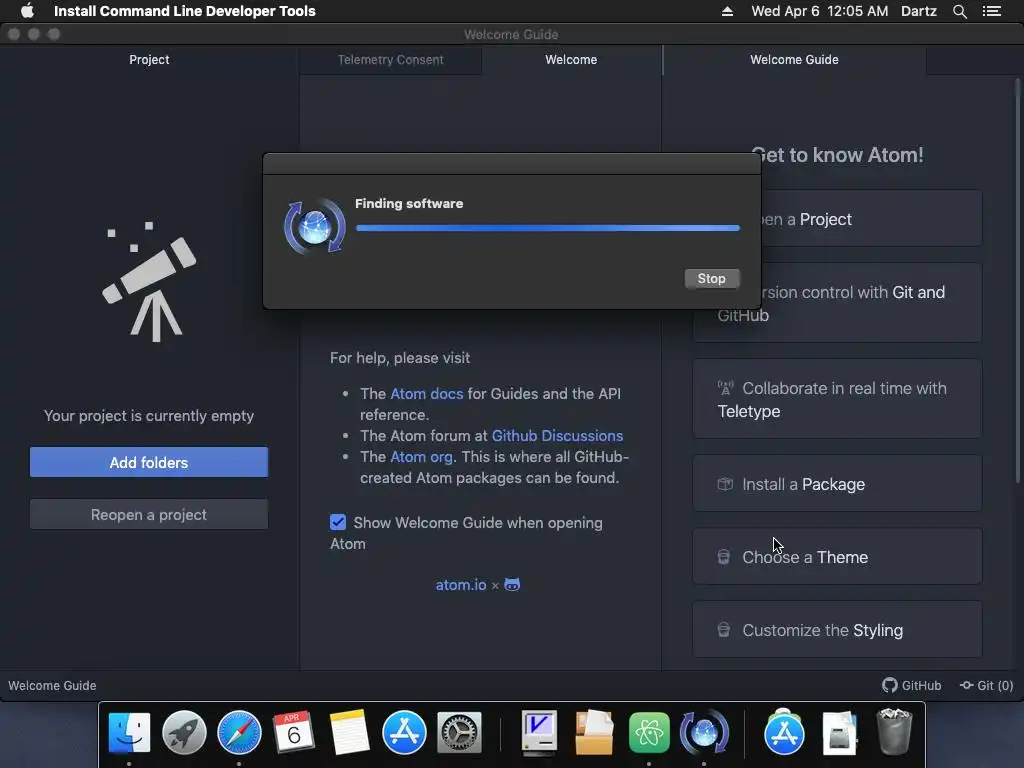The image size is (1024, 768).
Task: Open the Atom app from the Dock
Action: pyautogui.click(x=649, y=732)
